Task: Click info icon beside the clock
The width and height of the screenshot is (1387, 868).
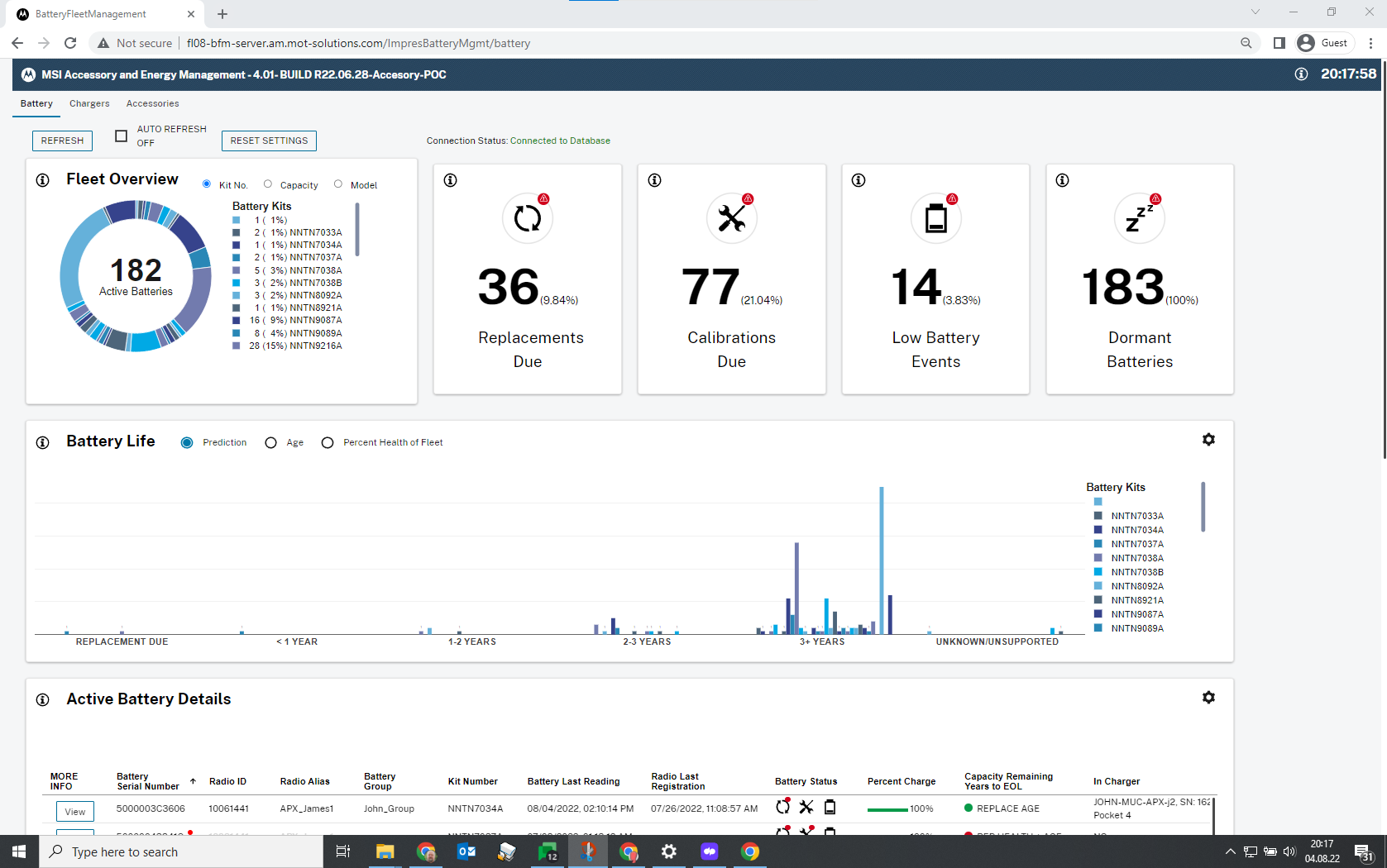Action: (1301, 74)
